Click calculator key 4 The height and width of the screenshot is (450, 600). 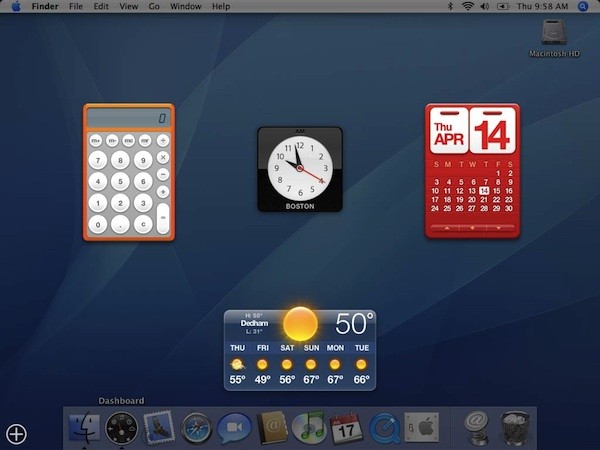click(98, 181)
